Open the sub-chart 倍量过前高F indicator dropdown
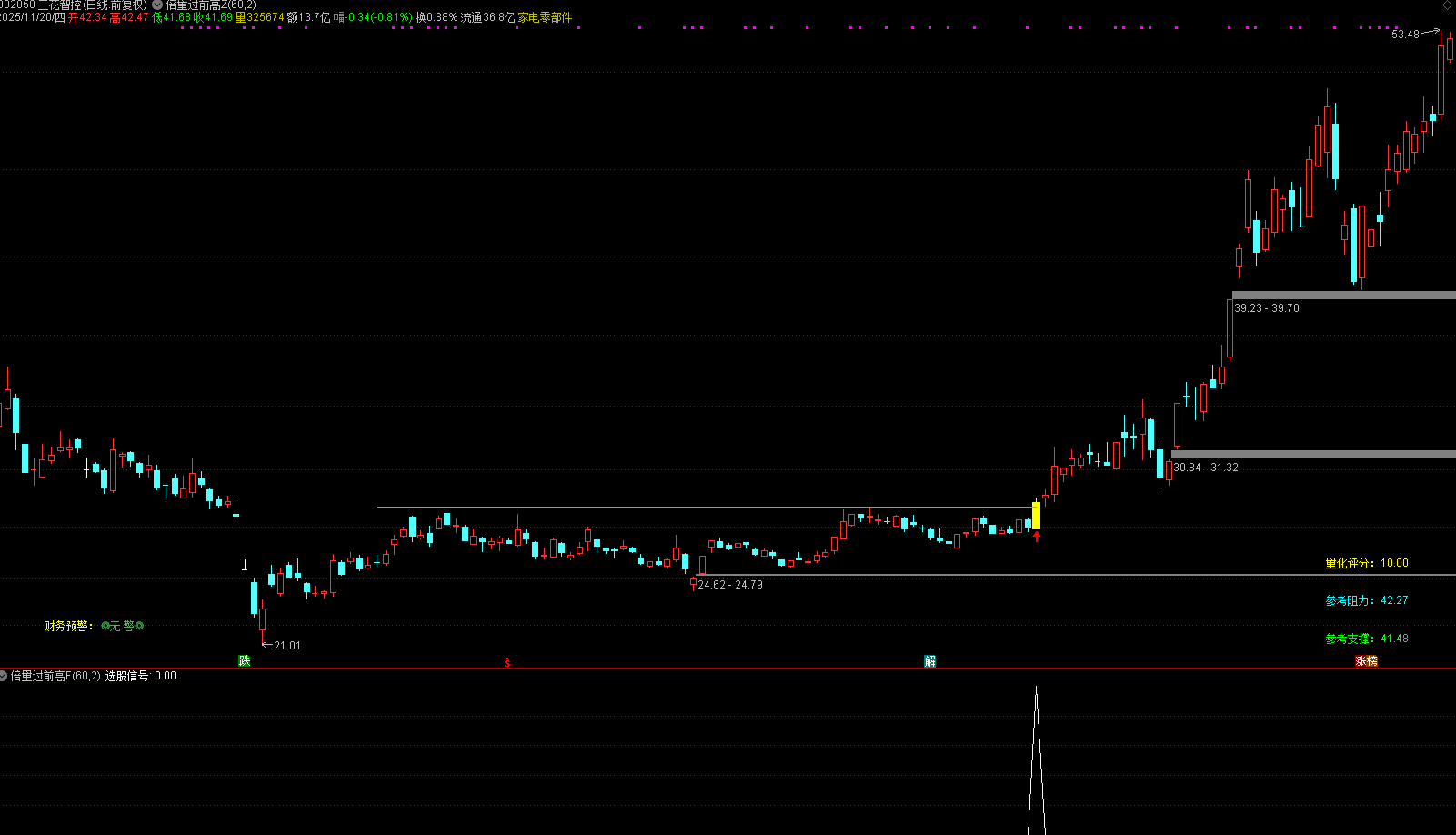Viewport: 1456px width, 835px height. (4, 676)
